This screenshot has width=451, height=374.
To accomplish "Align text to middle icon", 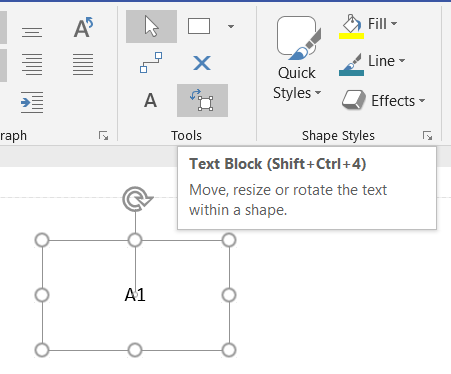I will point(32,32).
